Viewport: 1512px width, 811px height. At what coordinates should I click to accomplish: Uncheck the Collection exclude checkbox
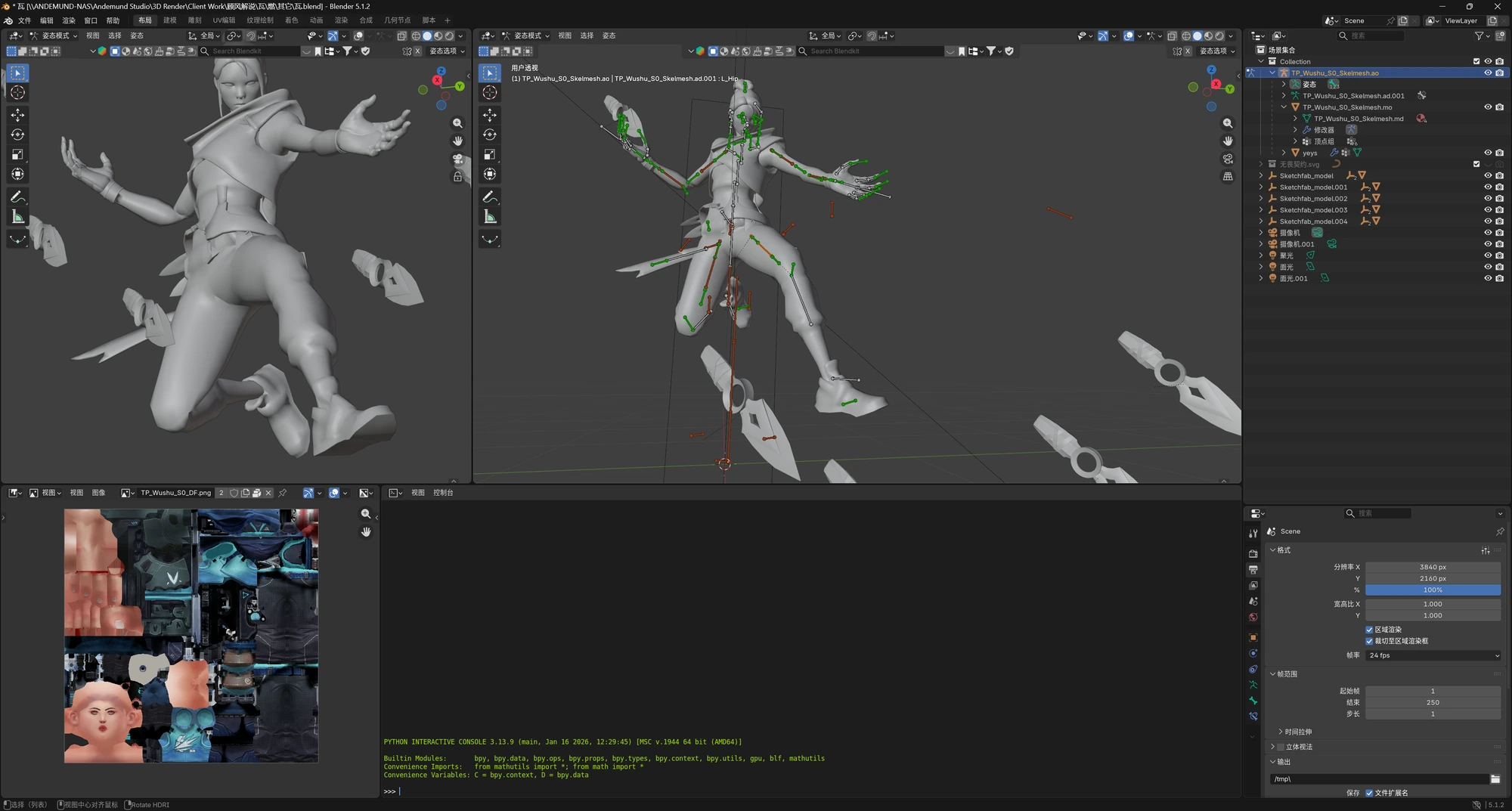1476,61
